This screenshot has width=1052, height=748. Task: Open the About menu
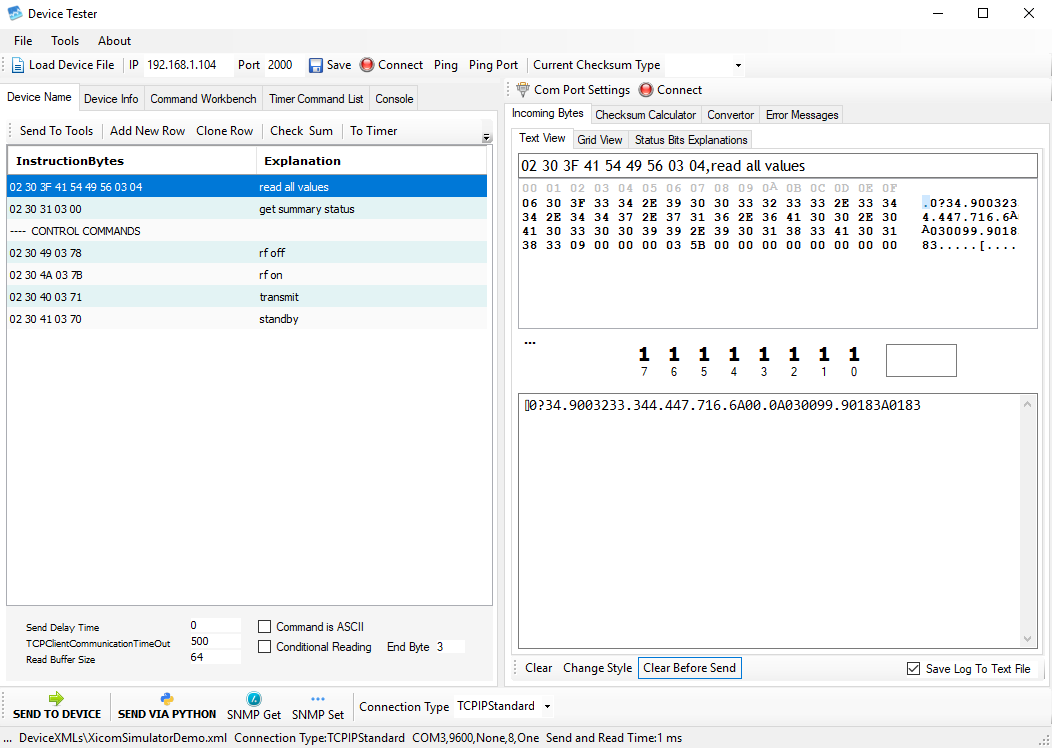click(115, 41)
